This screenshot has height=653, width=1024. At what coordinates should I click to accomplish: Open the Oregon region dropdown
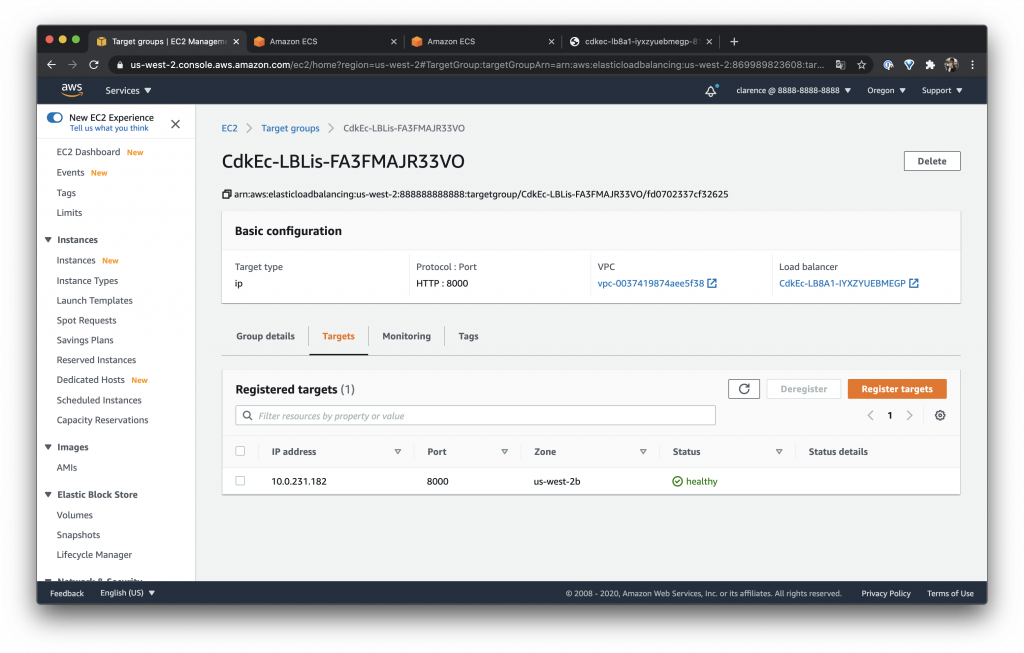pyautogui.click(x=886, y=91)
